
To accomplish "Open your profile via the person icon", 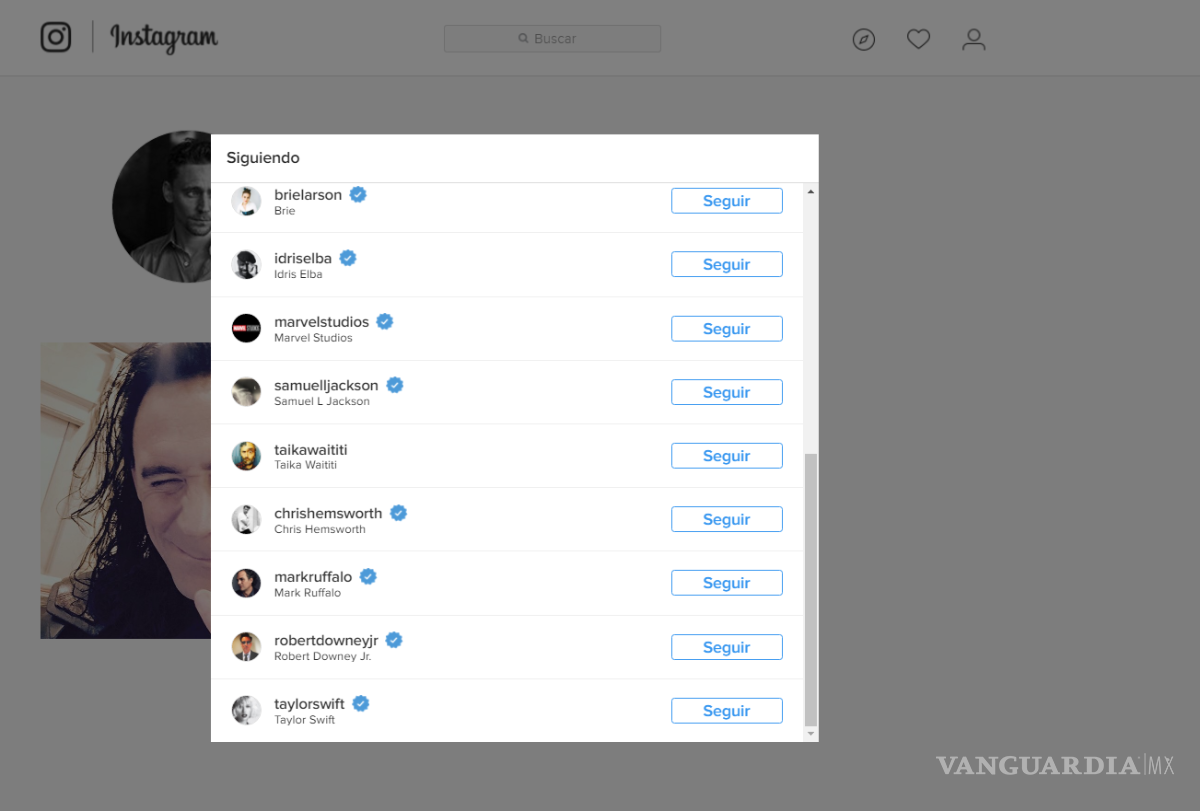I will point(973,39).
